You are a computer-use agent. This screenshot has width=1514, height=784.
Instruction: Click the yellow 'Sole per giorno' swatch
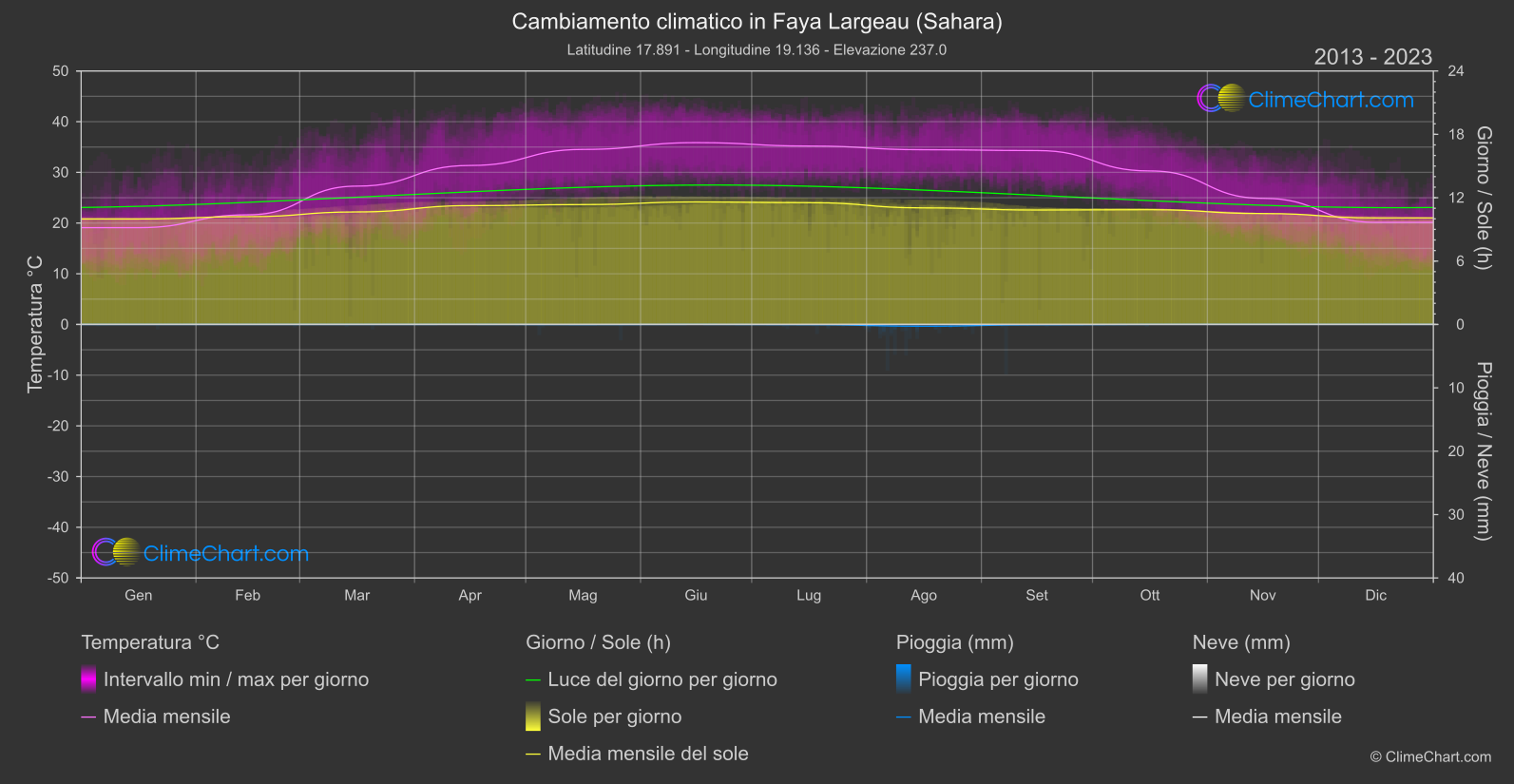533,717
